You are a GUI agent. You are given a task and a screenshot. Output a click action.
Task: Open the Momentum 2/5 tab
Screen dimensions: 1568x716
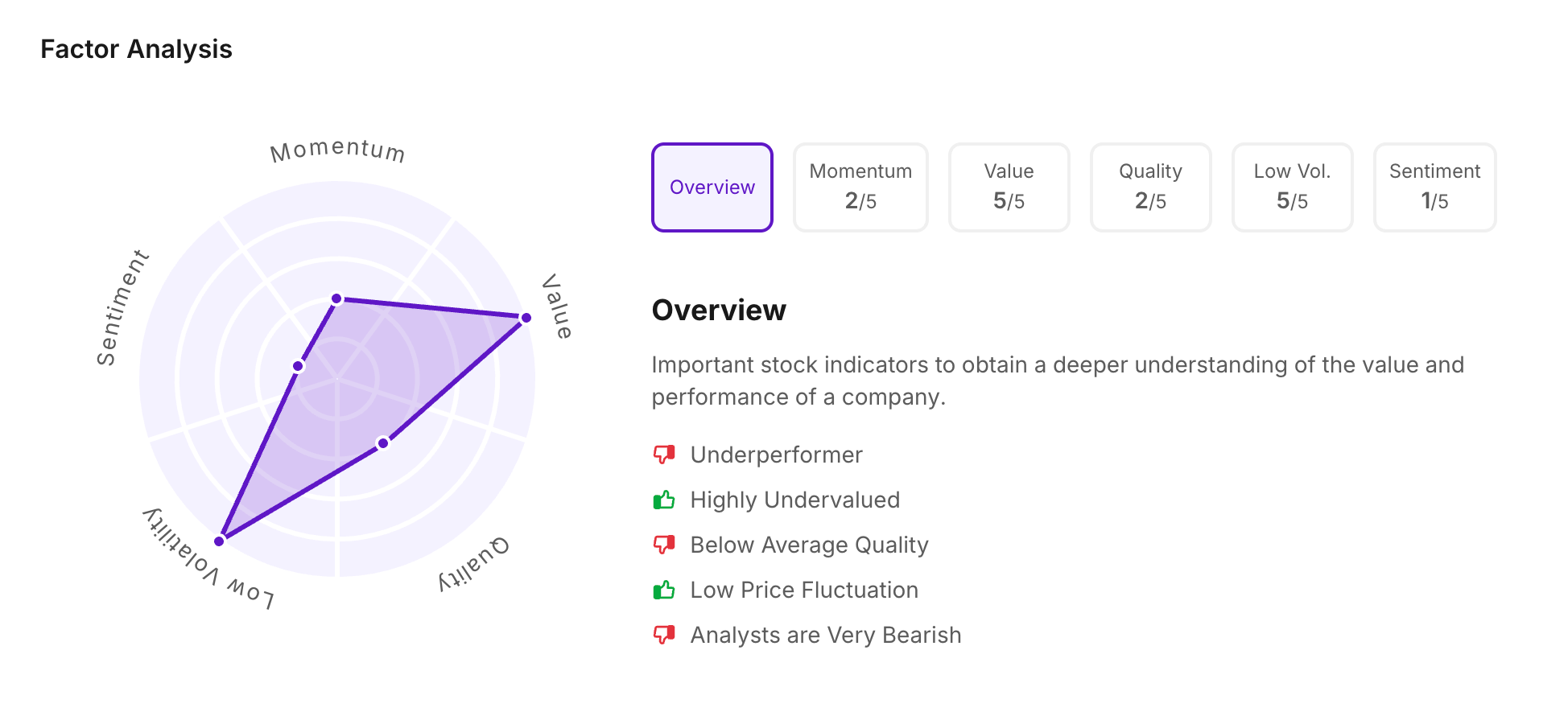tap(860, 187)
